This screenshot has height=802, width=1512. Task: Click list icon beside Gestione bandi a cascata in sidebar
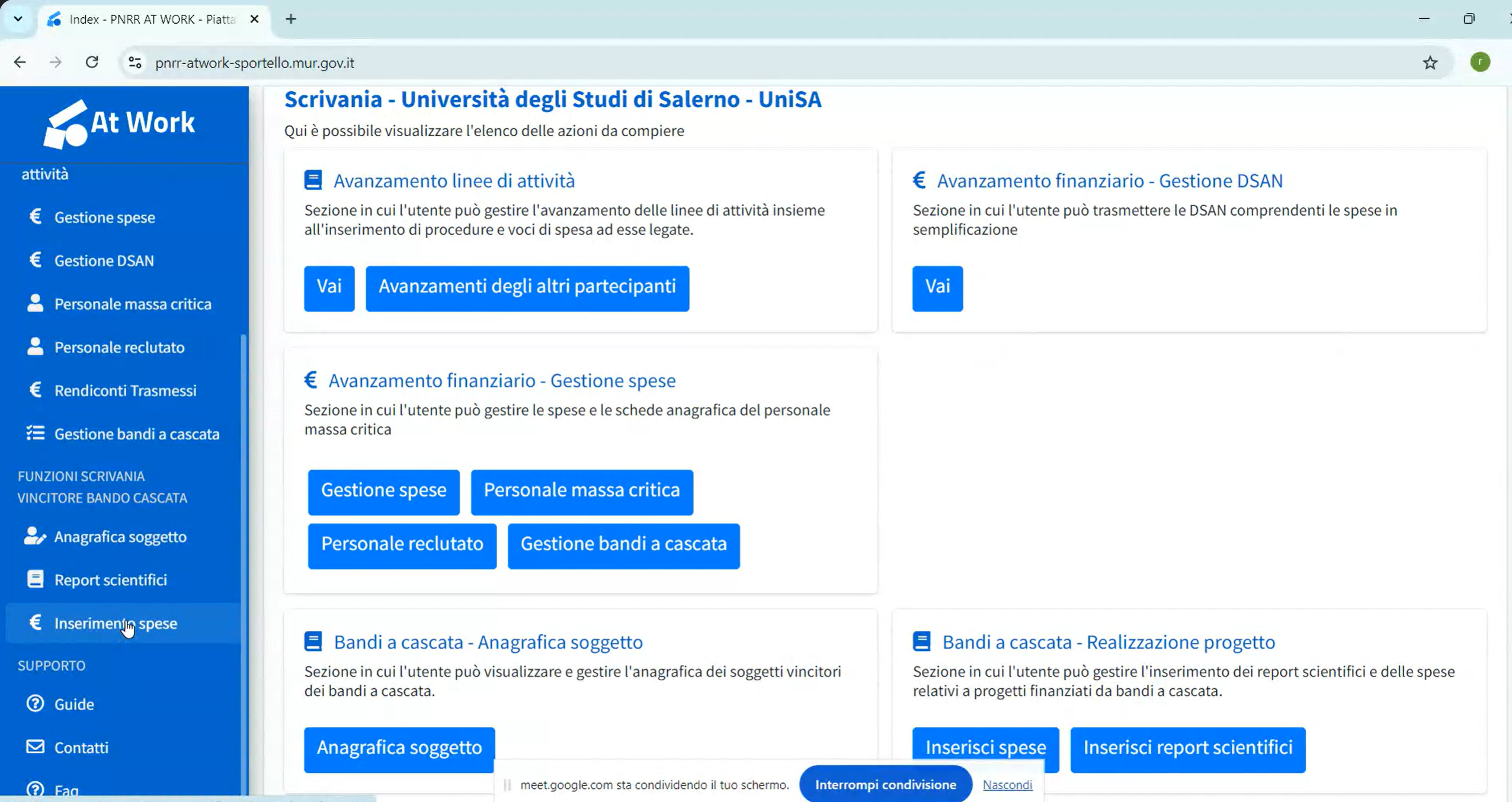pyautogui.click(x=36, y=433)
